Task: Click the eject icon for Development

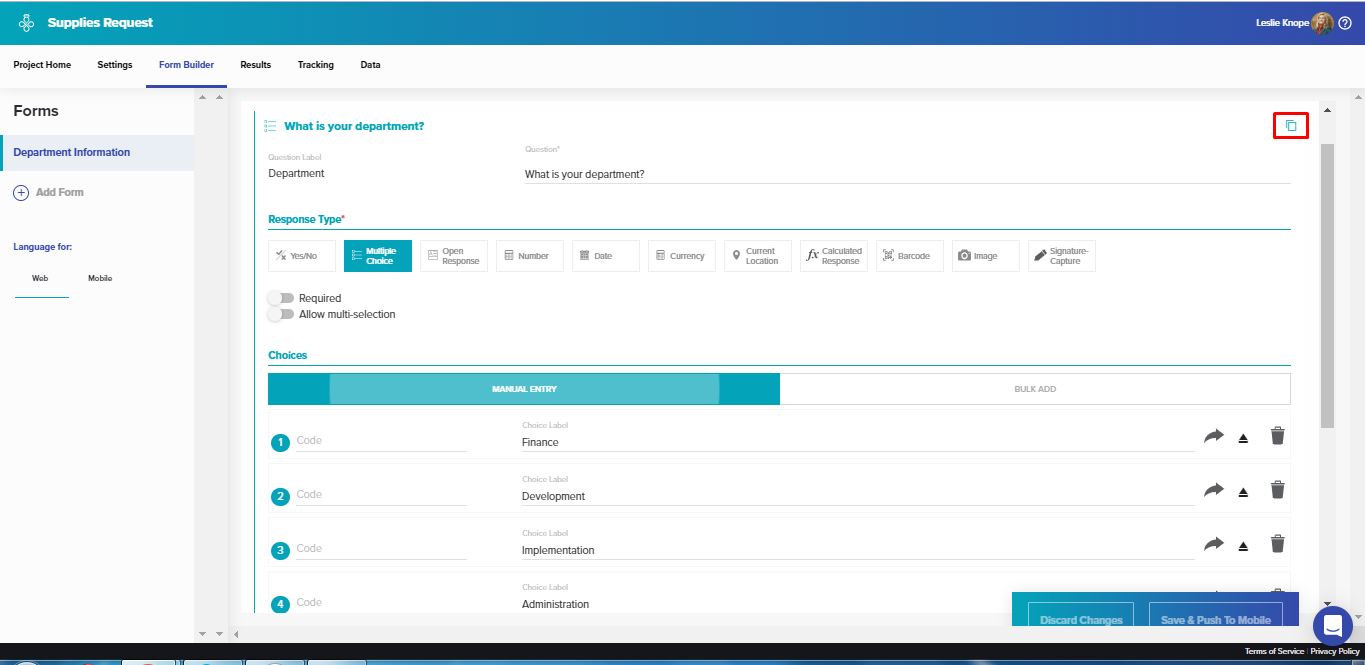Action: pyautogui.click(x=1243, y=492)
